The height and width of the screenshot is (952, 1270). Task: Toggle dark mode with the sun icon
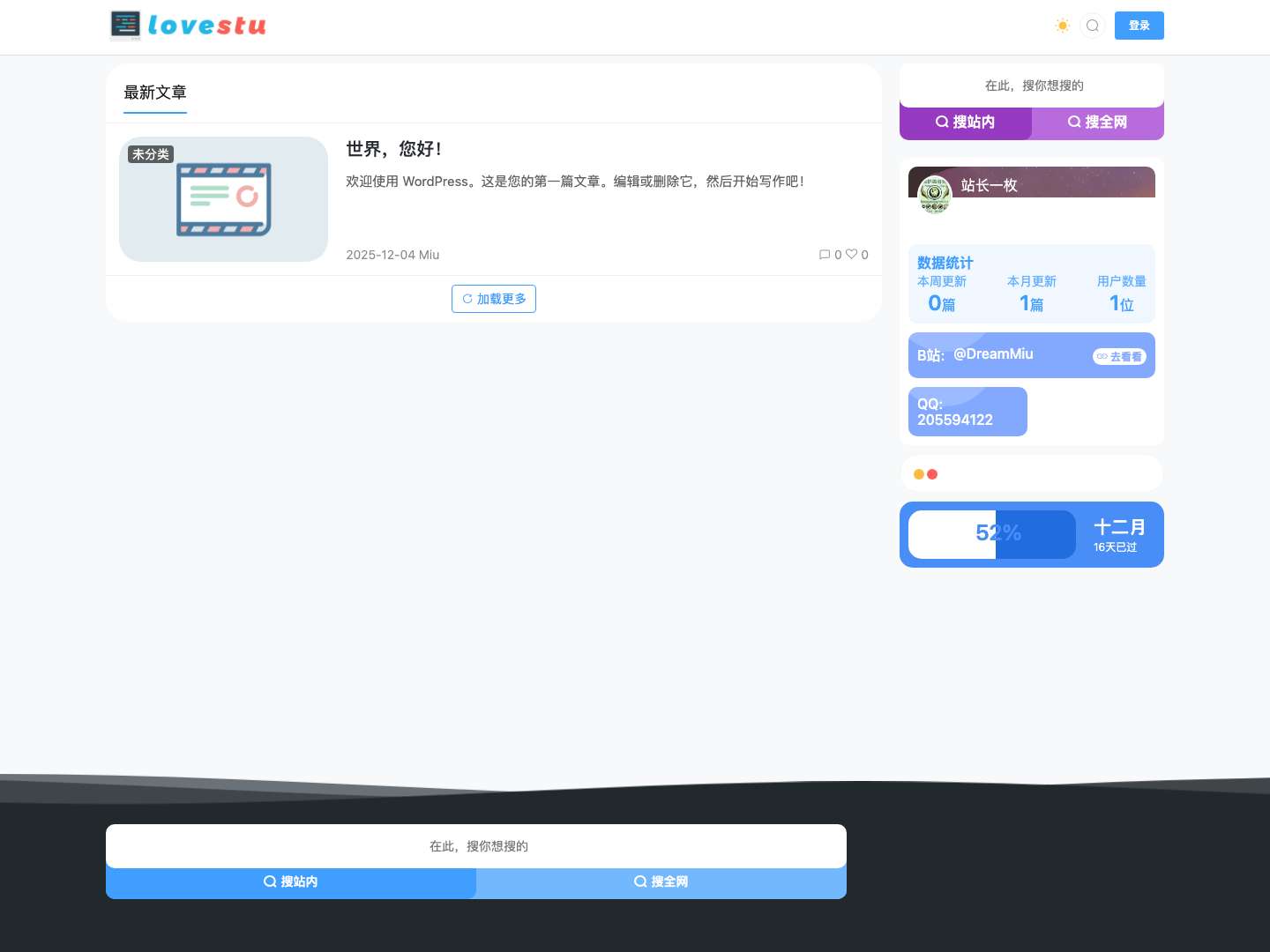coord(1063,26)
